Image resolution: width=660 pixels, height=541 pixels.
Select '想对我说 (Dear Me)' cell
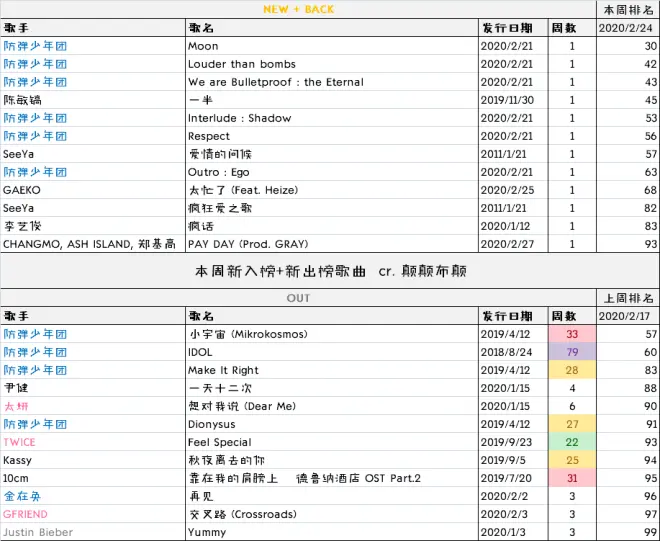pyautogui.click(x=332, y=406)
